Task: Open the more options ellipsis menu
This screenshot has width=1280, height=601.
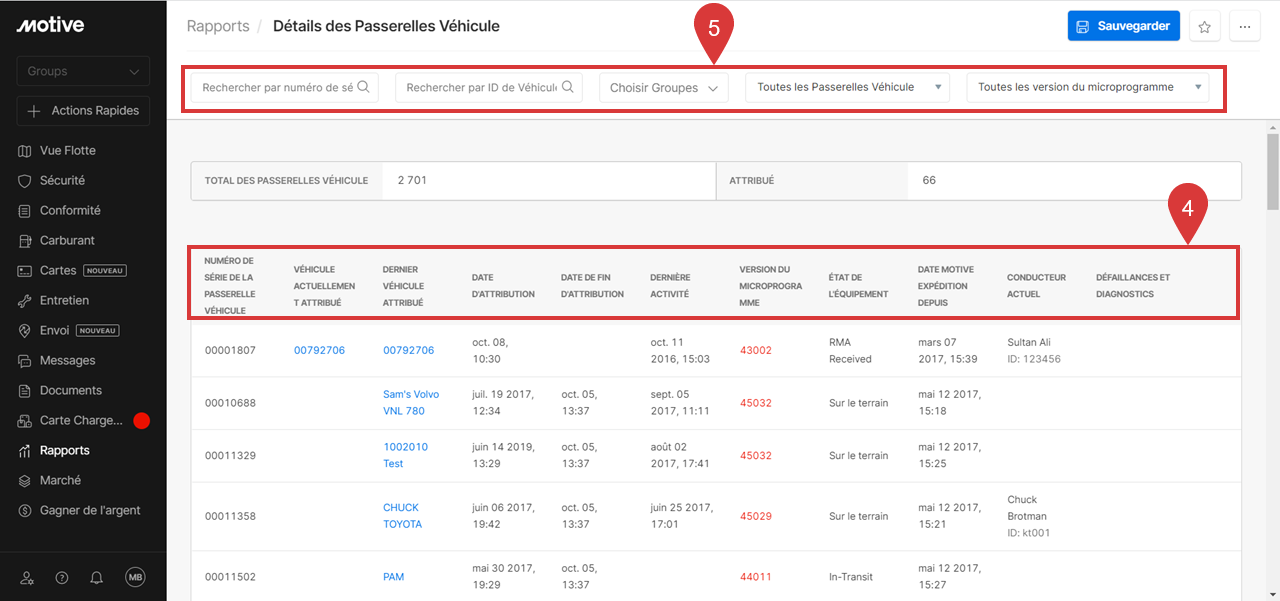Action: [1244, 27]
